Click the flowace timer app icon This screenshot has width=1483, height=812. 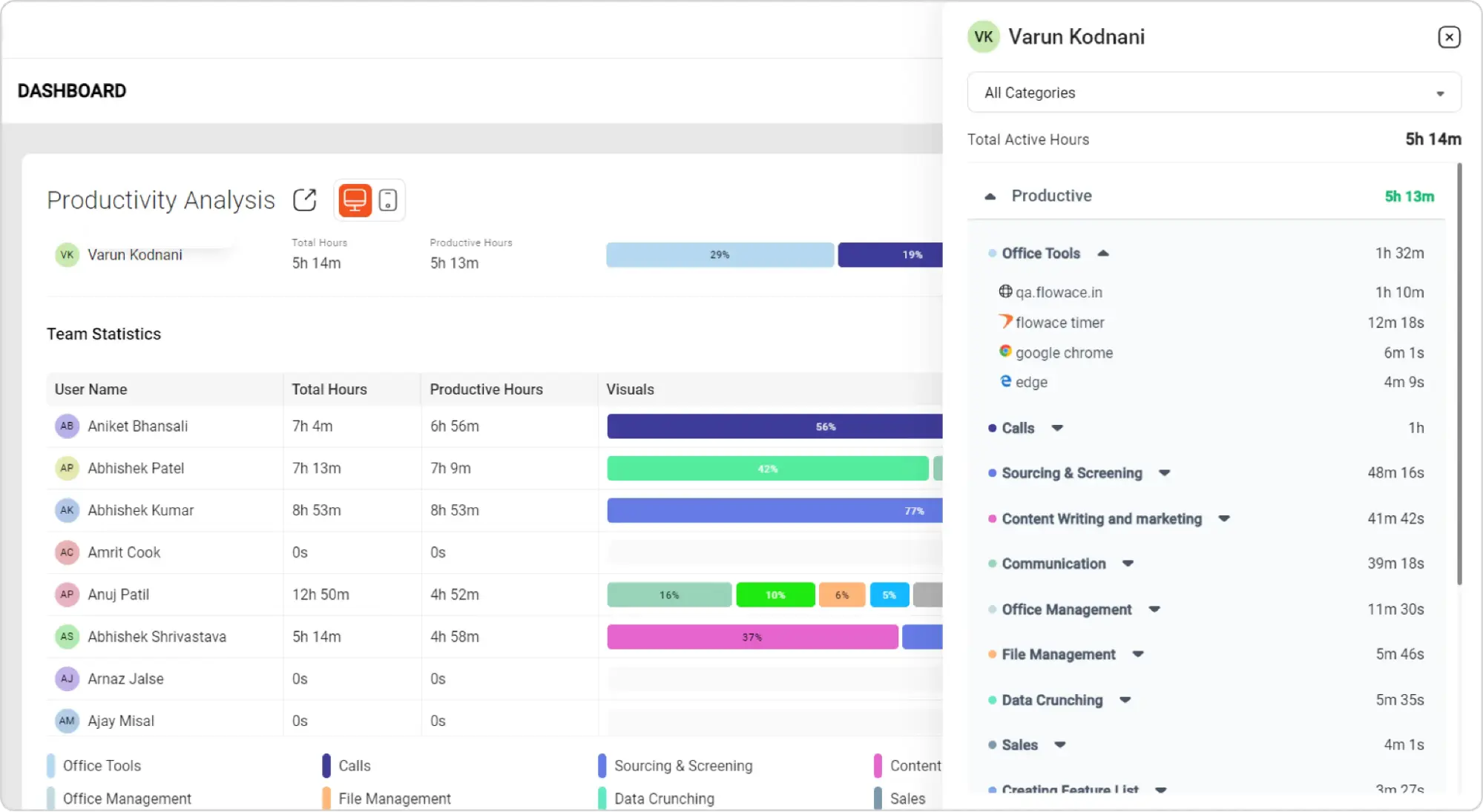click(1005, 321)
